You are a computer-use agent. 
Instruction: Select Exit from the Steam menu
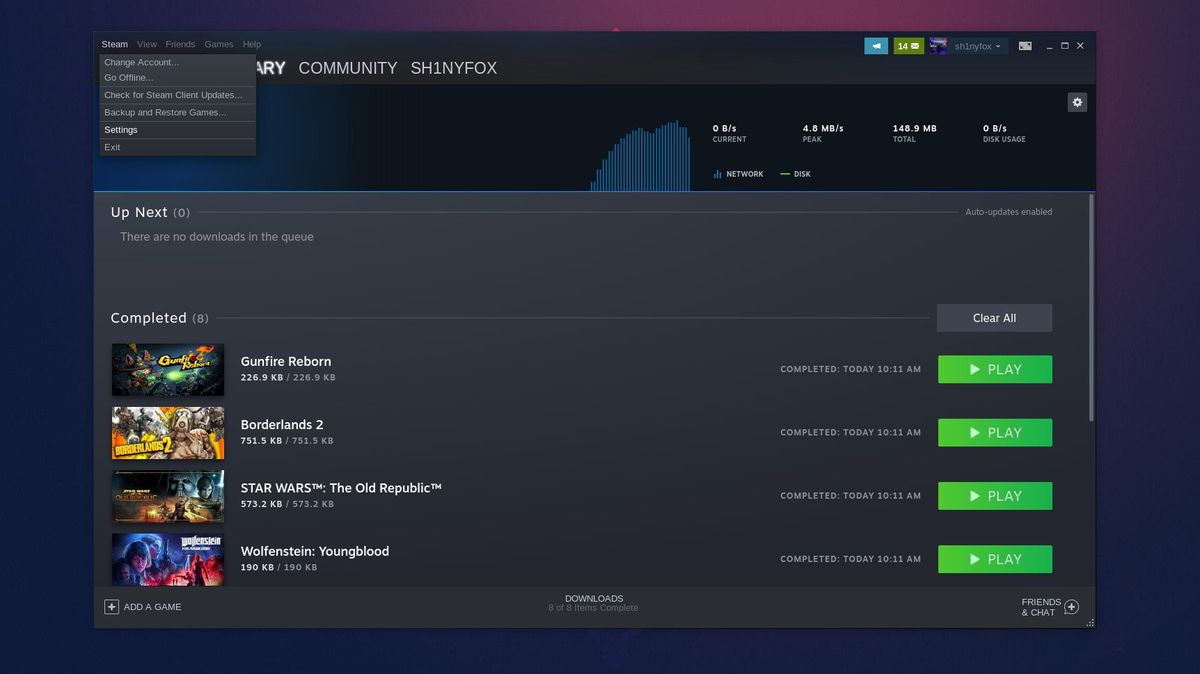point(177,147)
